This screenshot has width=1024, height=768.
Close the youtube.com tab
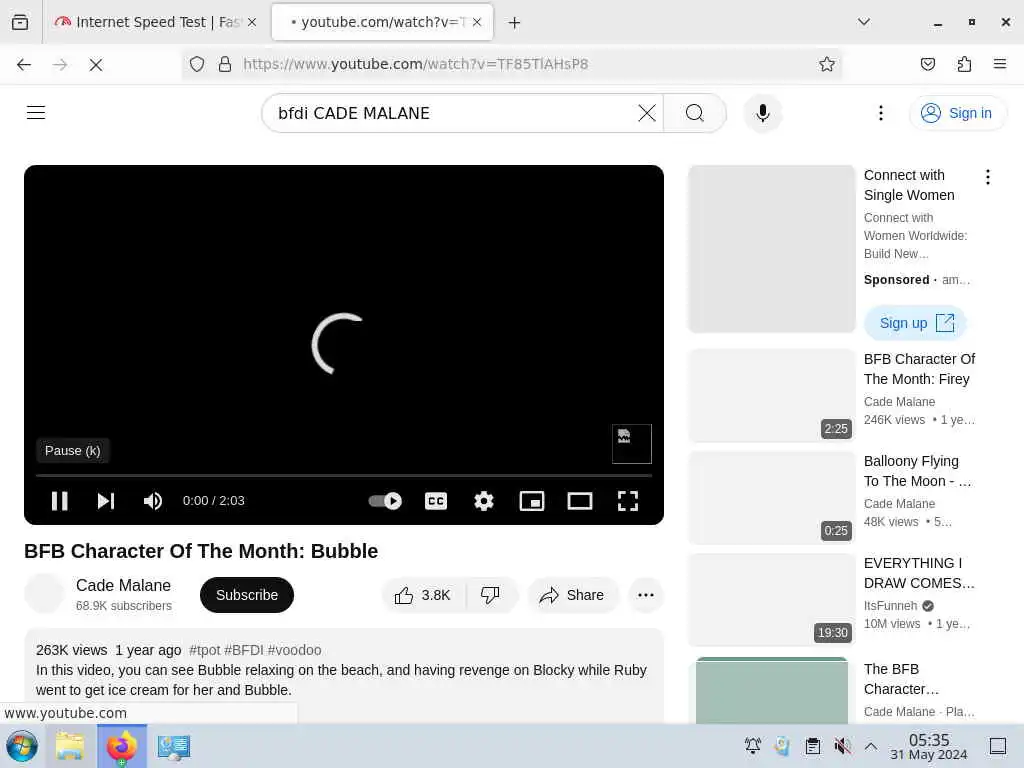(477, 22)
